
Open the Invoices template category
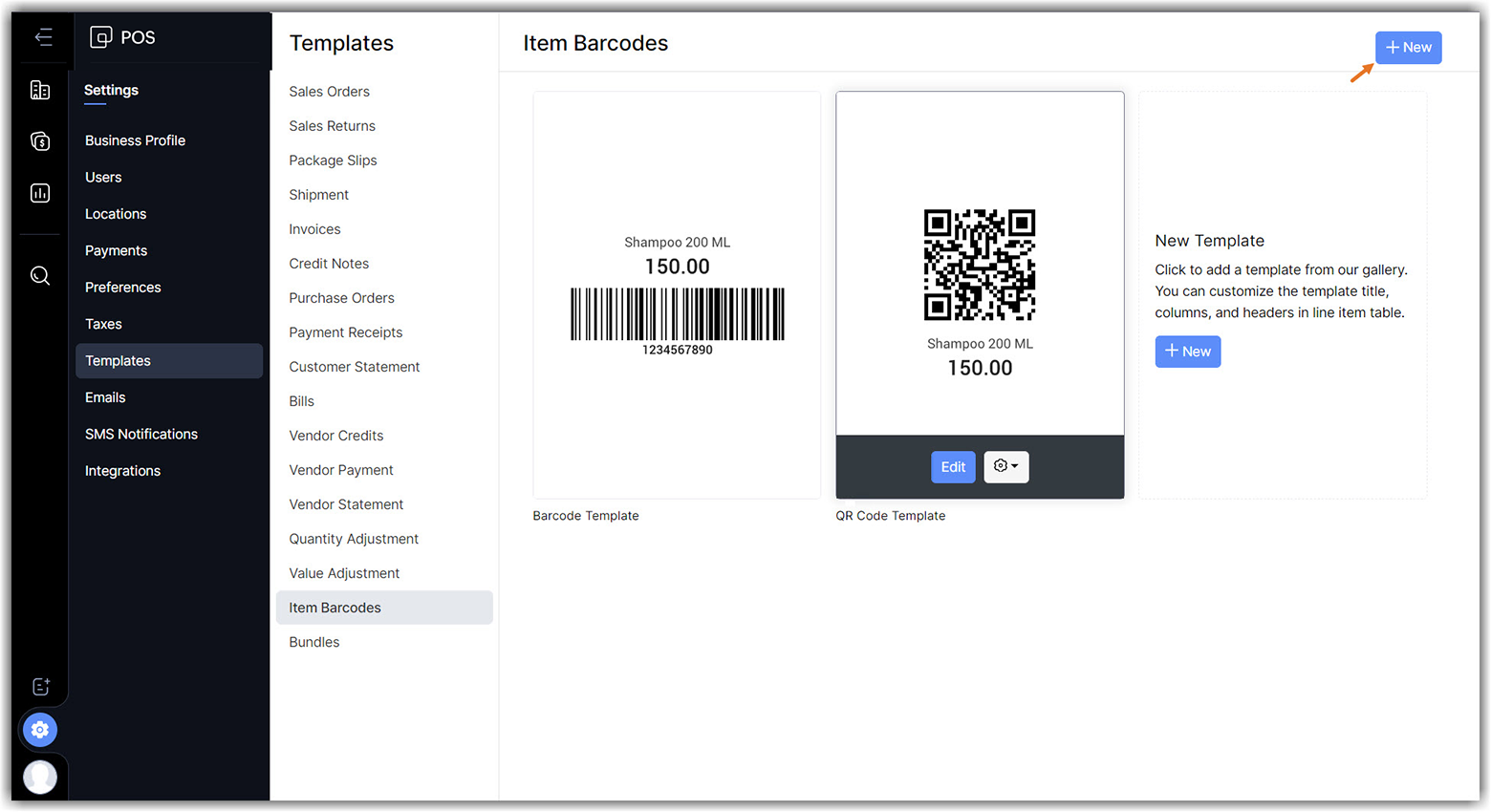coord(314,229)
